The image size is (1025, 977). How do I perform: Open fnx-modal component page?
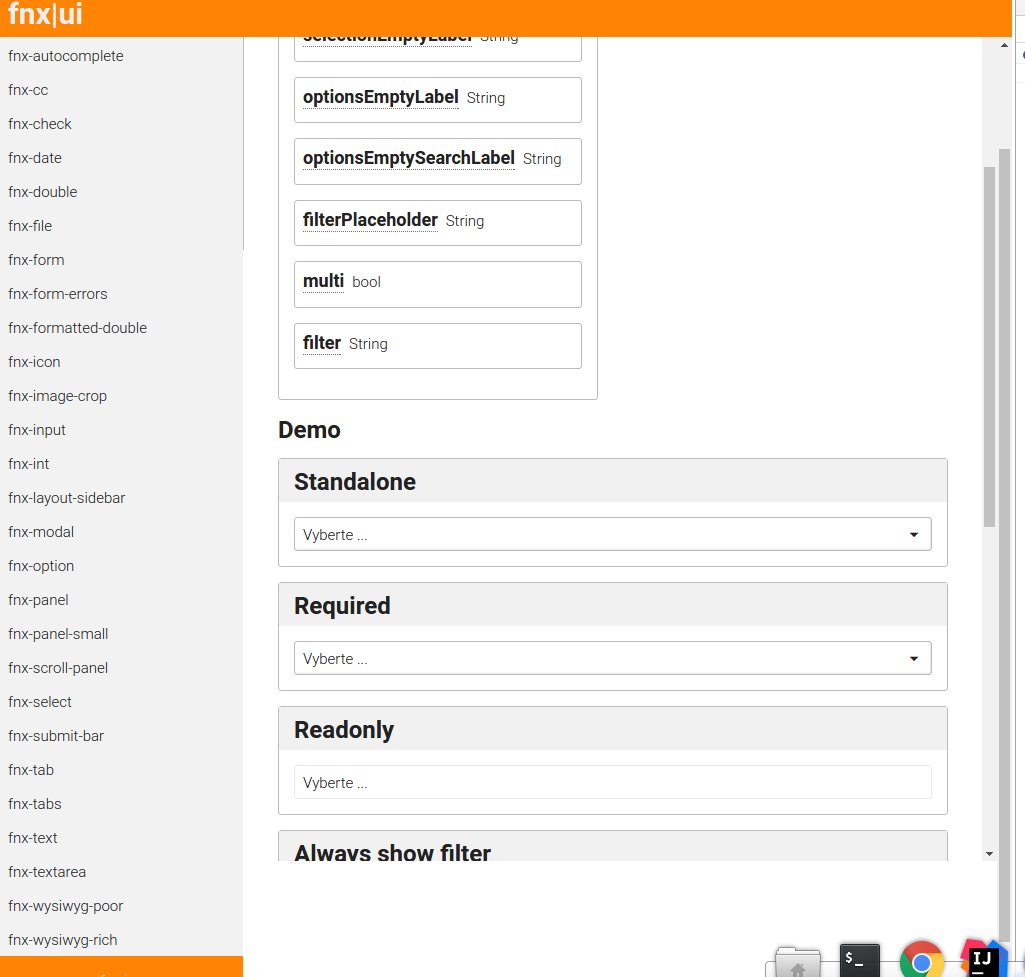click(41, 531)
